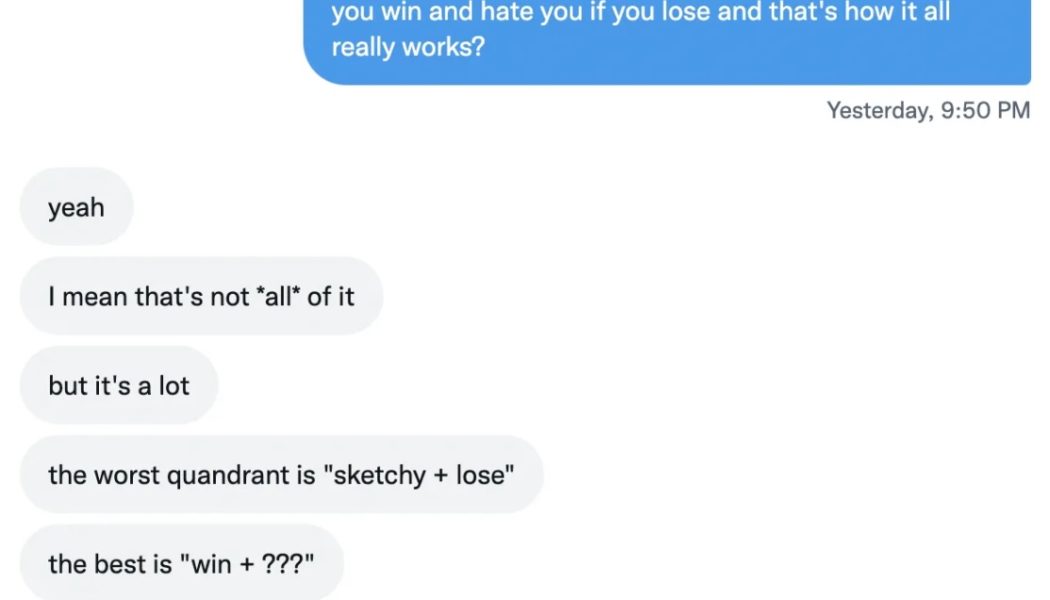The width and height of the screenshot is (1050, 600).
Task: Click the quoted text "sketchy + lose"
Action: pyautogui.click(x=419, y=475)
